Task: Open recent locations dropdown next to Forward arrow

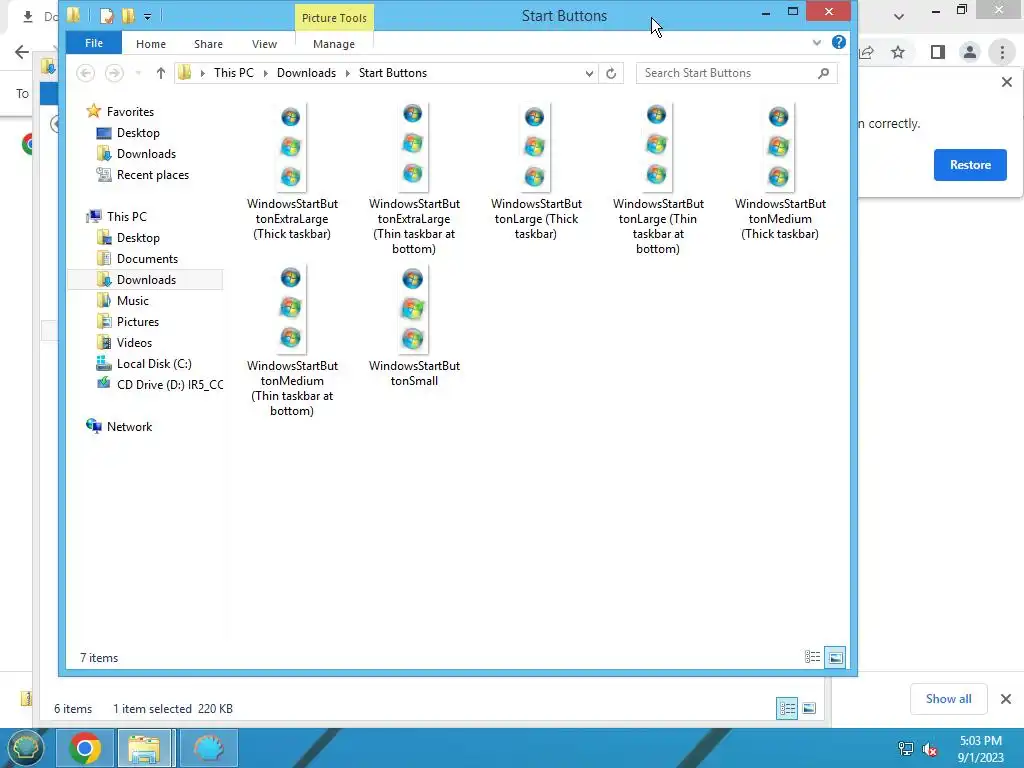Action: click(138, 73)
